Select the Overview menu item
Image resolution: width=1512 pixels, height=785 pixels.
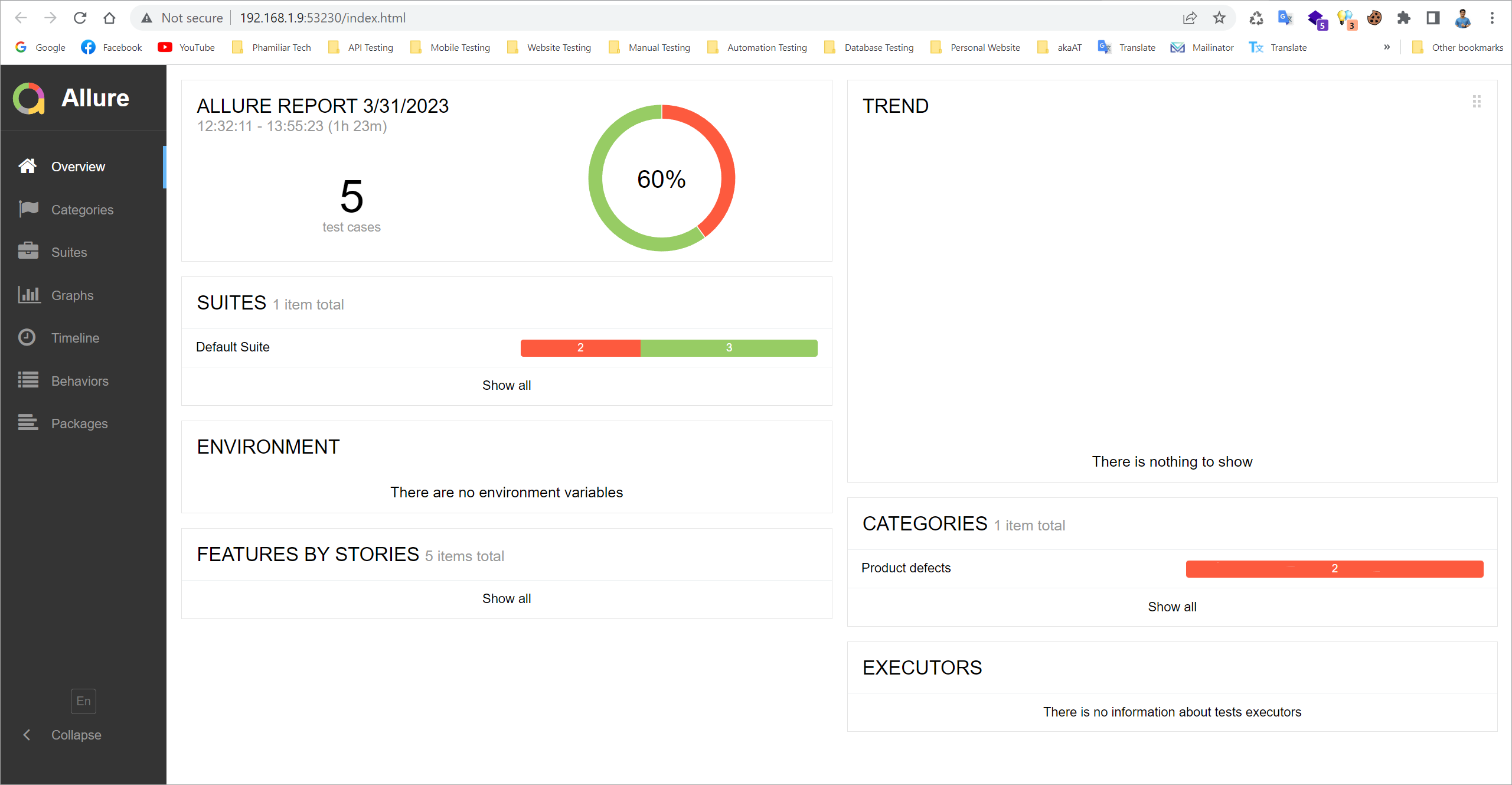[83, 167]
